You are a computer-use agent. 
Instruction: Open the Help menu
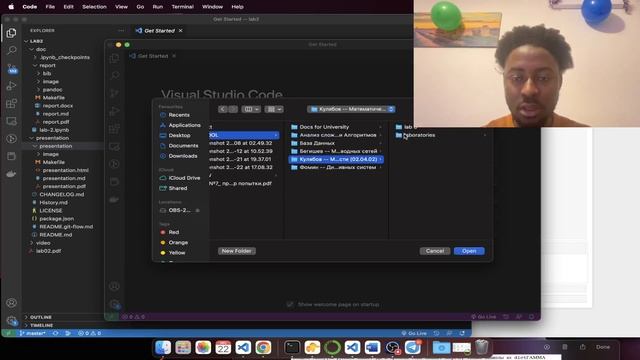[237, 7]
